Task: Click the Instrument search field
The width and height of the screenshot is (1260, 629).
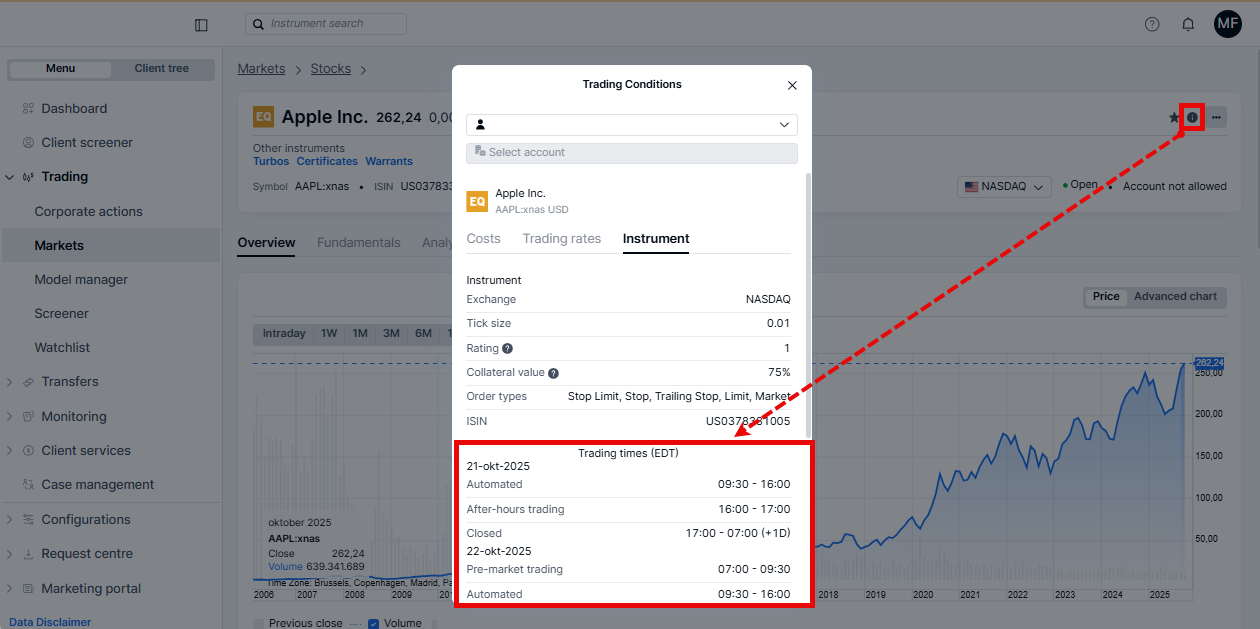Action: (x=326, y=24)
